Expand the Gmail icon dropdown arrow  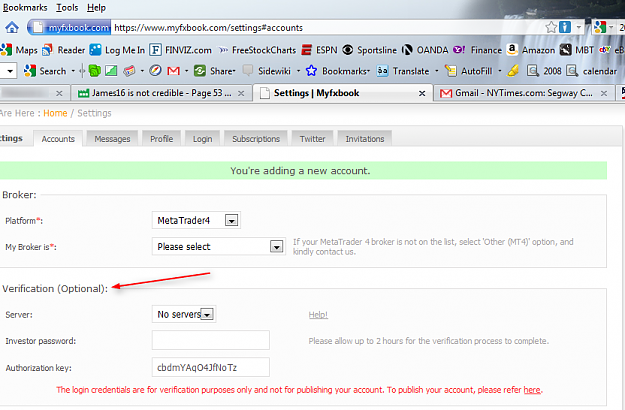pyautogui.click(x=186, y=71)
